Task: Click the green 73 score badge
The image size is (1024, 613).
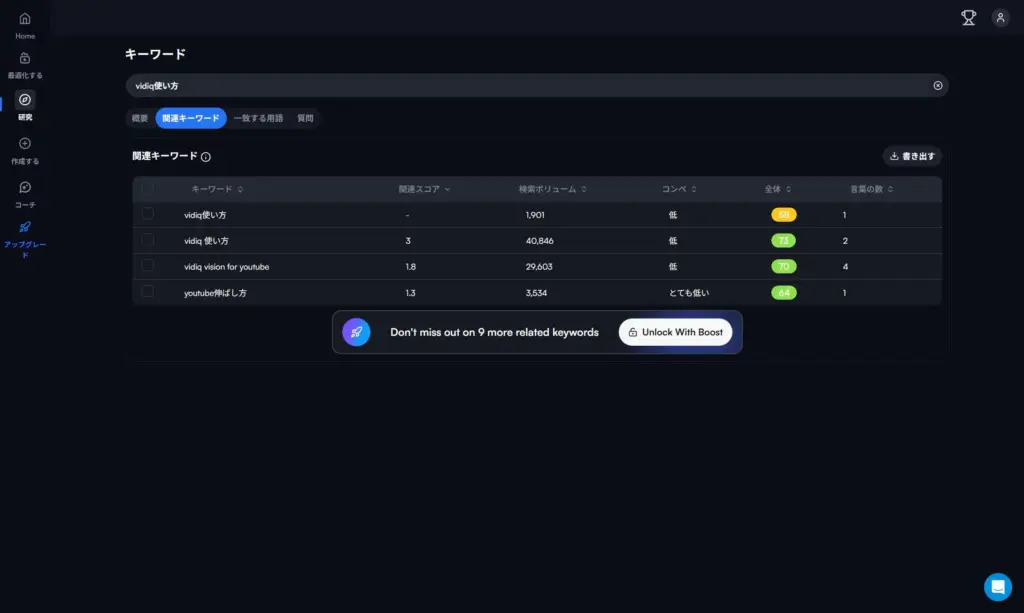Action: point(784,241)
